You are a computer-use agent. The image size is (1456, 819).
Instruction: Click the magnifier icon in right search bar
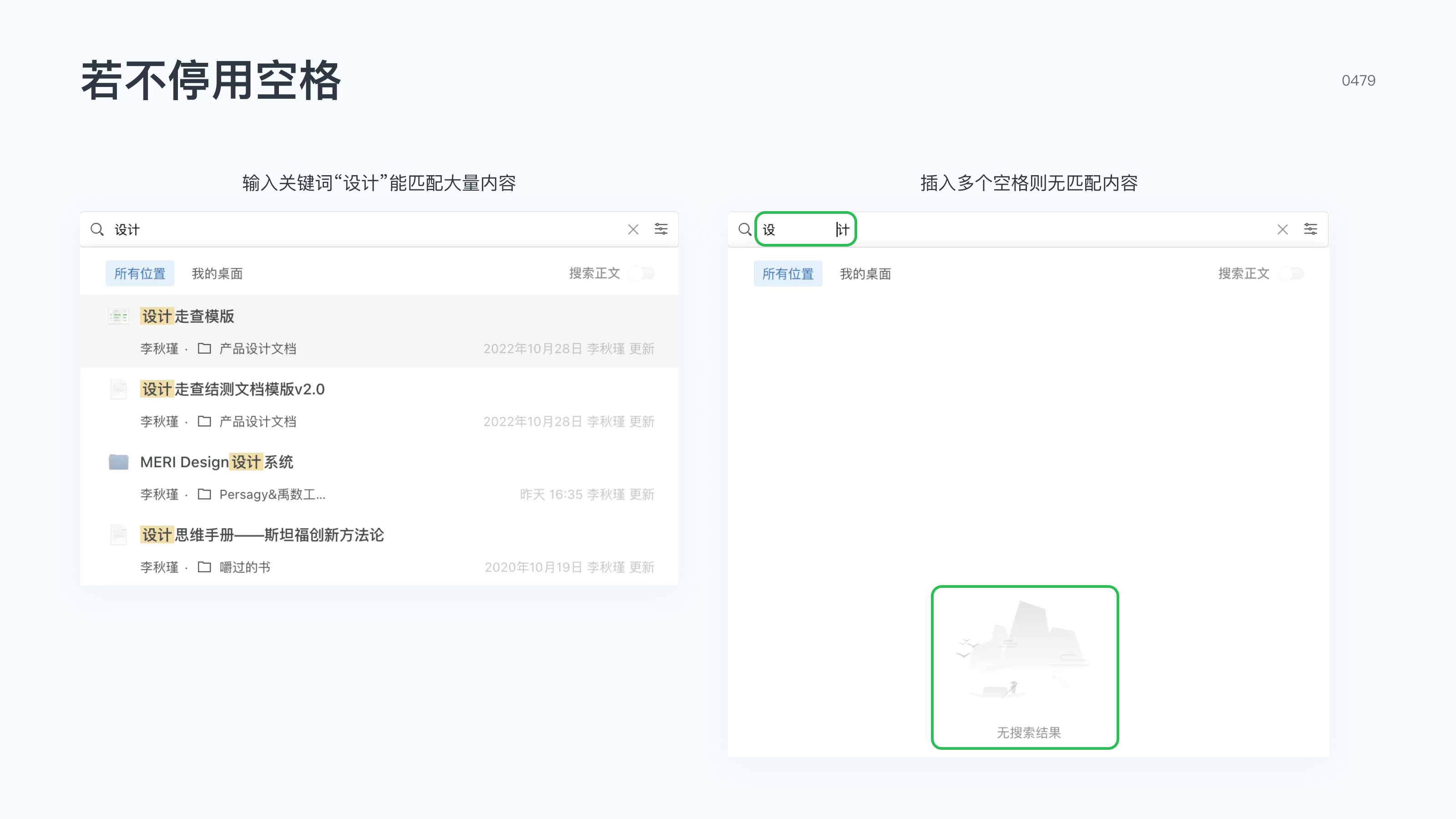(x=745, y=229)
